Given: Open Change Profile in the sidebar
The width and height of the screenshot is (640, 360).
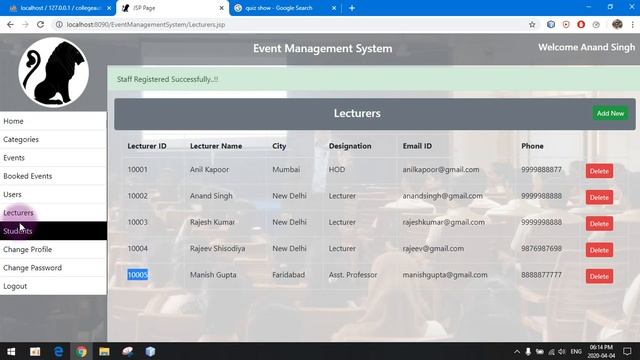Looking at the screenshot, I should (53, 249).
